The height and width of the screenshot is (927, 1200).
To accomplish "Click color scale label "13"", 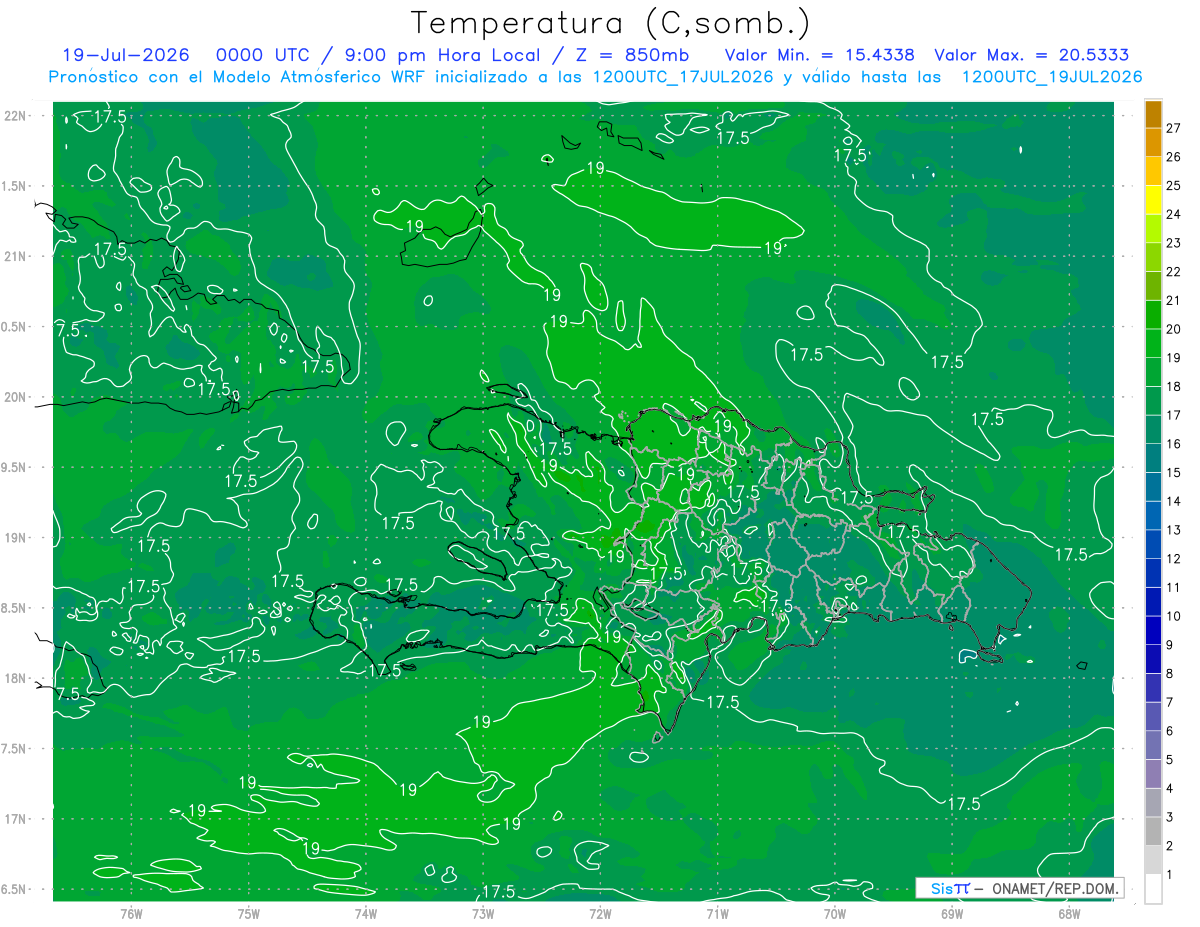I will tap(1173, 530).
